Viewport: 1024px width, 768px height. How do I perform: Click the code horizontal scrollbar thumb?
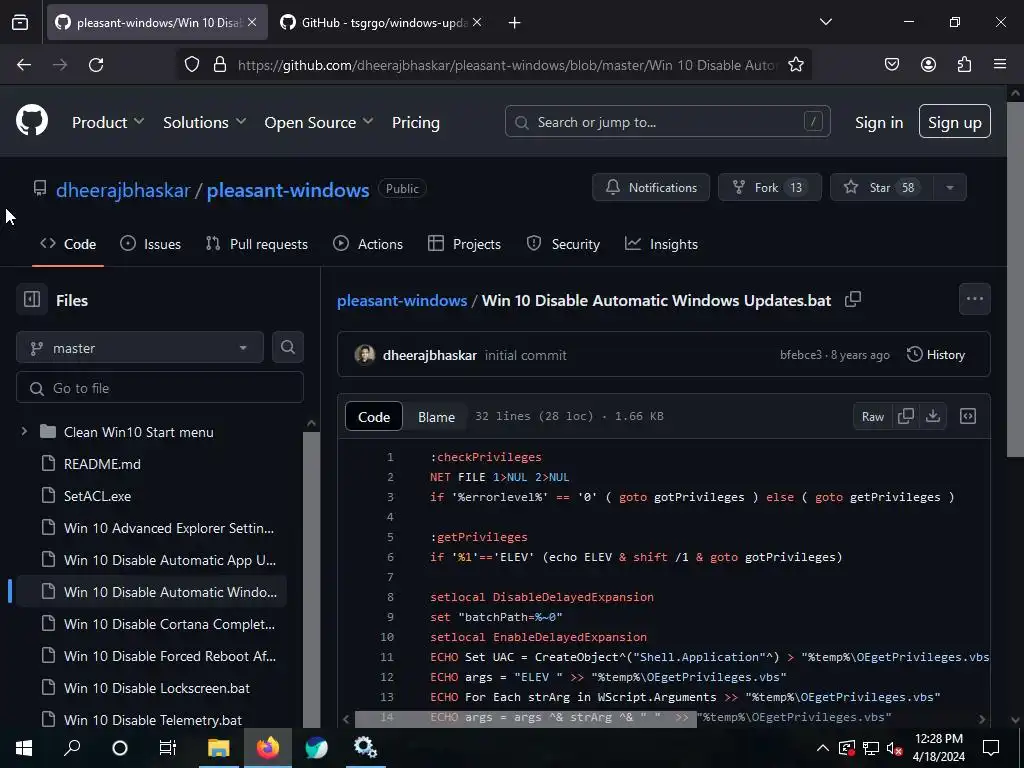(x=525, y=719)
